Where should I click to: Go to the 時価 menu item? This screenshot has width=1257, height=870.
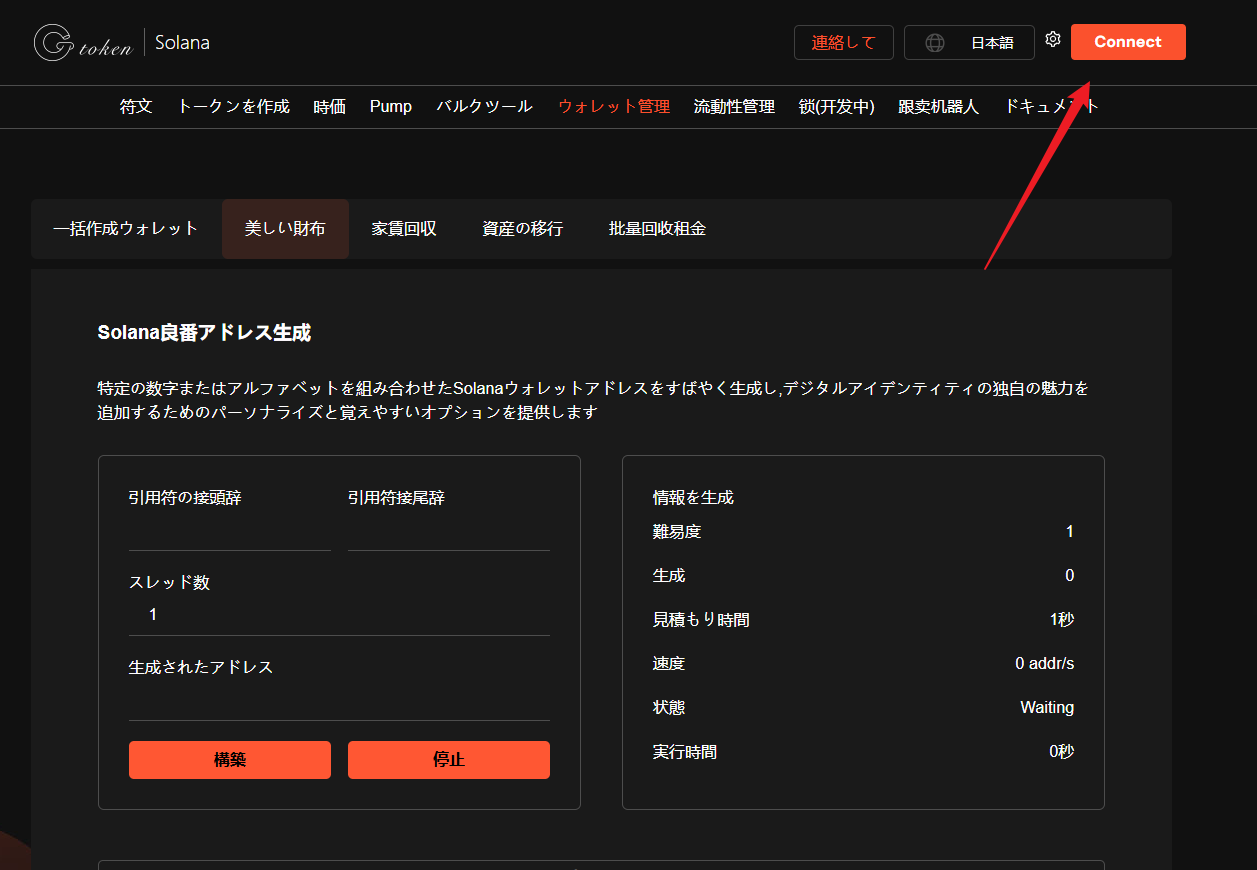point(329,106)
